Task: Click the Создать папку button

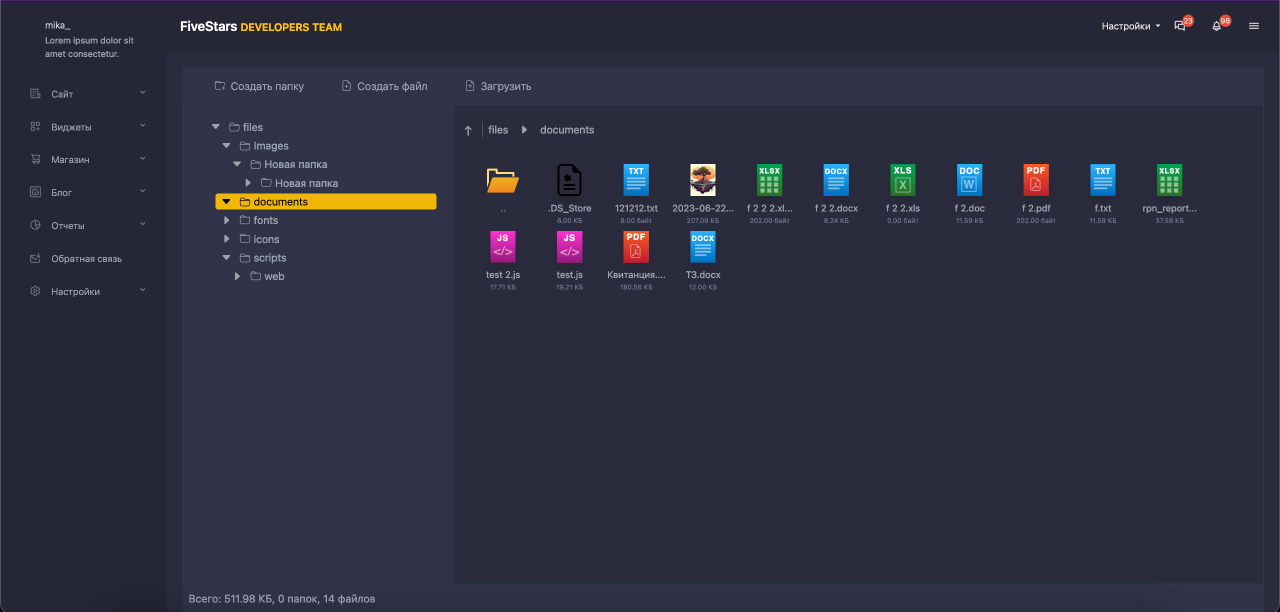Action: coord(259,87)
